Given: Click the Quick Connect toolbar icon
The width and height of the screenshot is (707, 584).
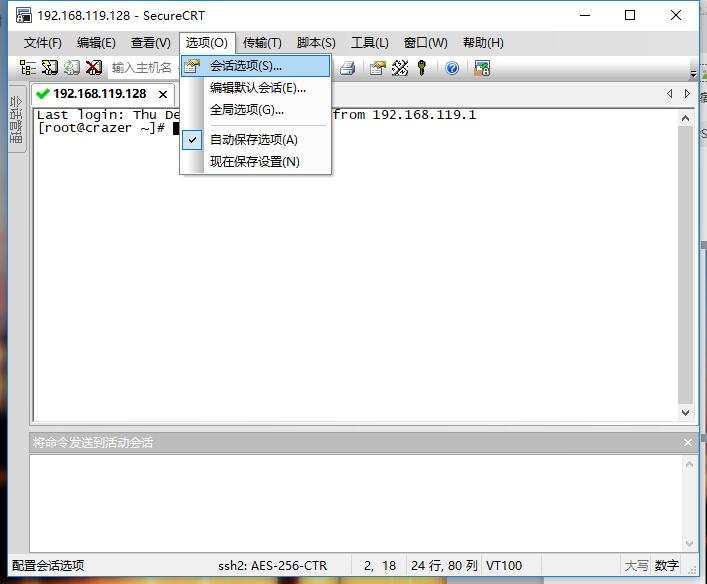Looking at the screenshot, I should point(50,68).
